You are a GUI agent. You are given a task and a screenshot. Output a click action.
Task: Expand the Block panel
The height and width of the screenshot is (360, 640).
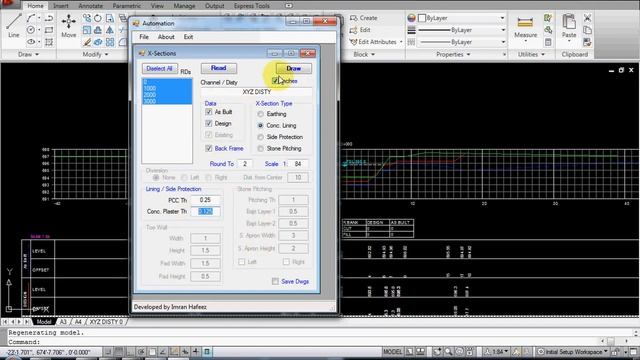pyautogui.click(x=364, y=54)
